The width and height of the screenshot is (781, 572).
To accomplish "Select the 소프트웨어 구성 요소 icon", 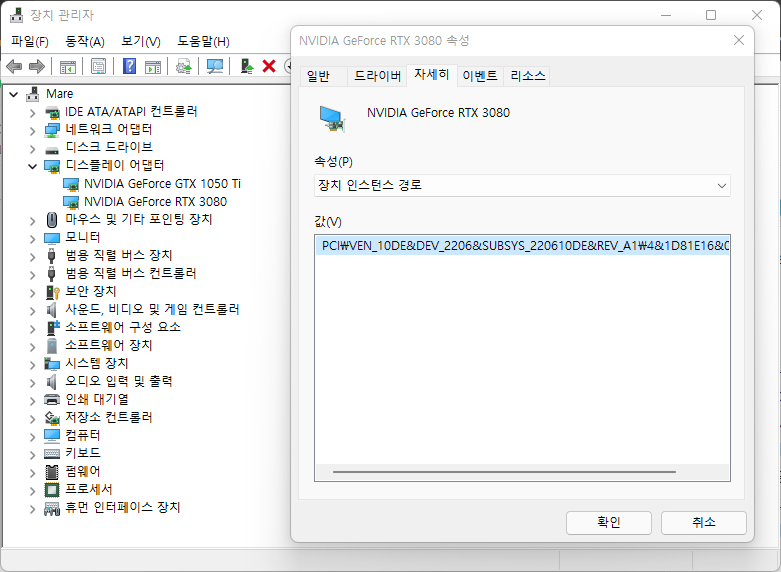I will (x=52, y=327).
